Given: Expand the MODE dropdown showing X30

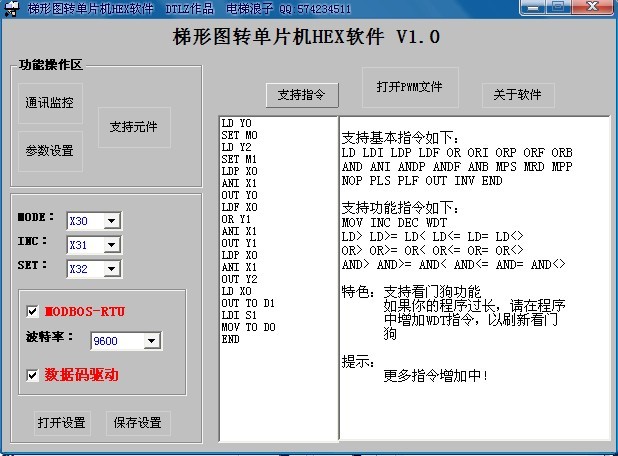Looking at the screenshot, I should 111,221.
